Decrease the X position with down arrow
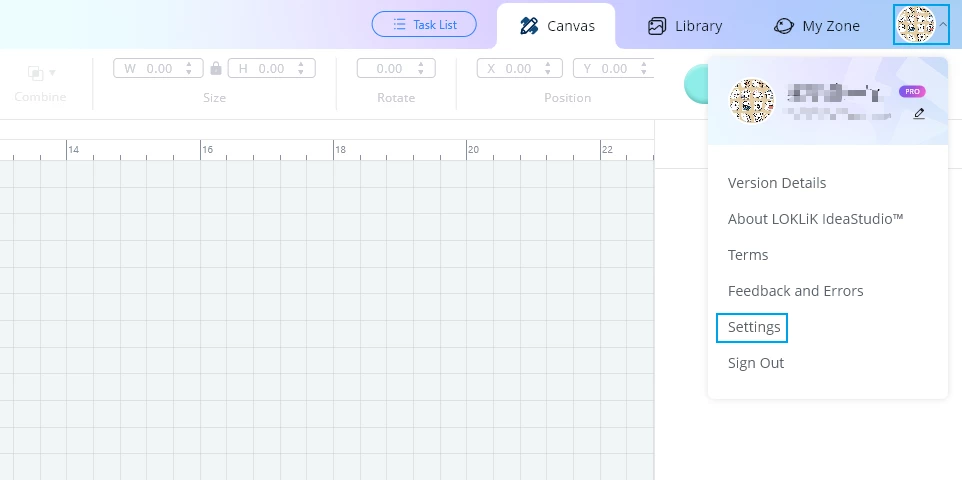The height and width of the screenshot is (480, 962). pos(548,72)
